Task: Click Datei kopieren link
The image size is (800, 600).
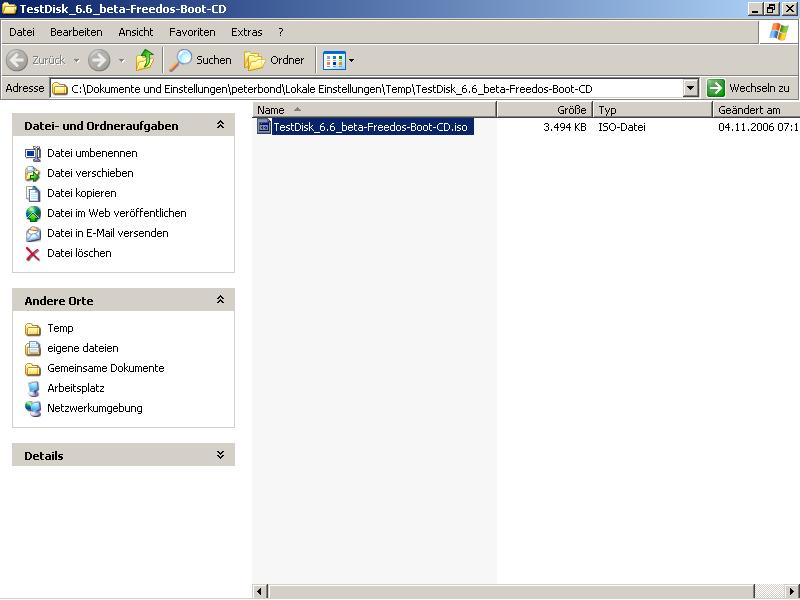Action: [82, 193]
